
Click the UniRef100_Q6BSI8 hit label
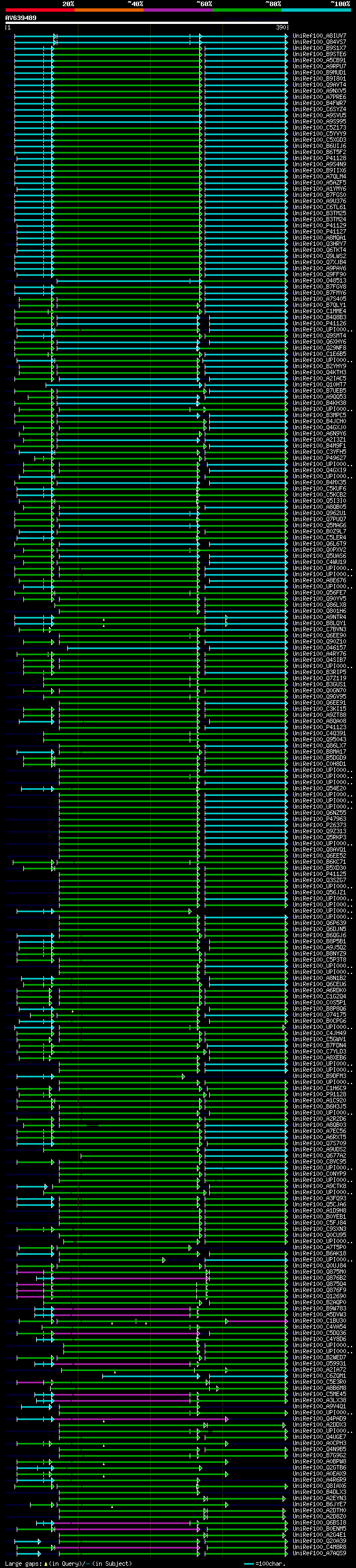pos(319,1523)
